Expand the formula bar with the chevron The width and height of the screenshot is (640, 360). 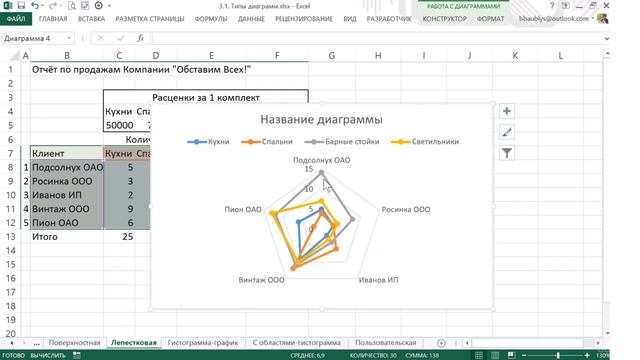[607, 39]
